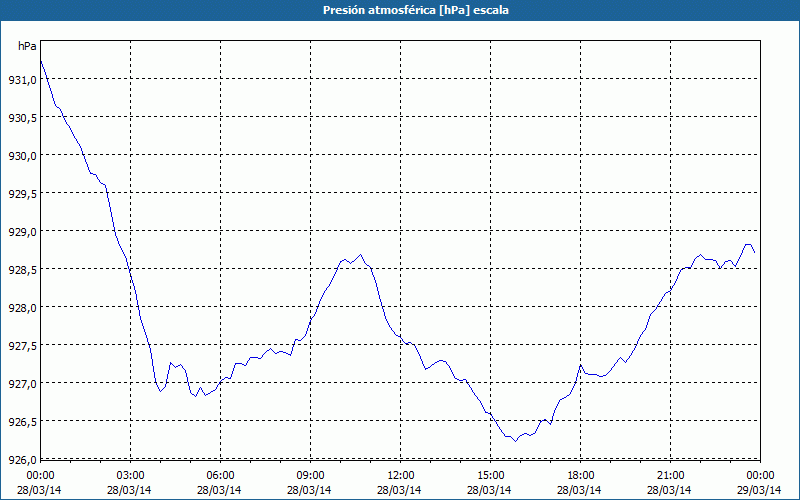800x500 pixels.
Task: Click the 929,0 y-axis value
Action: point(23,232)
